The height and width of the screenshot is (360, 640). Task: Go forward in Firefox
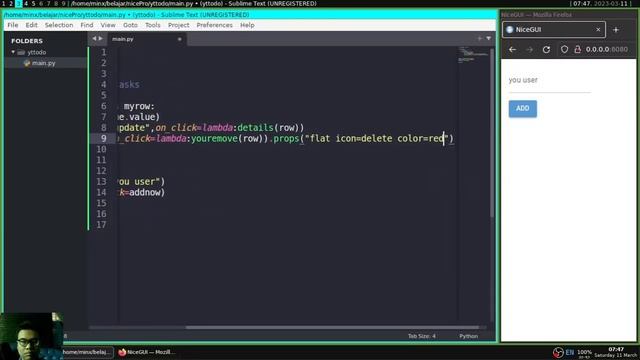[x=529, y=49]
